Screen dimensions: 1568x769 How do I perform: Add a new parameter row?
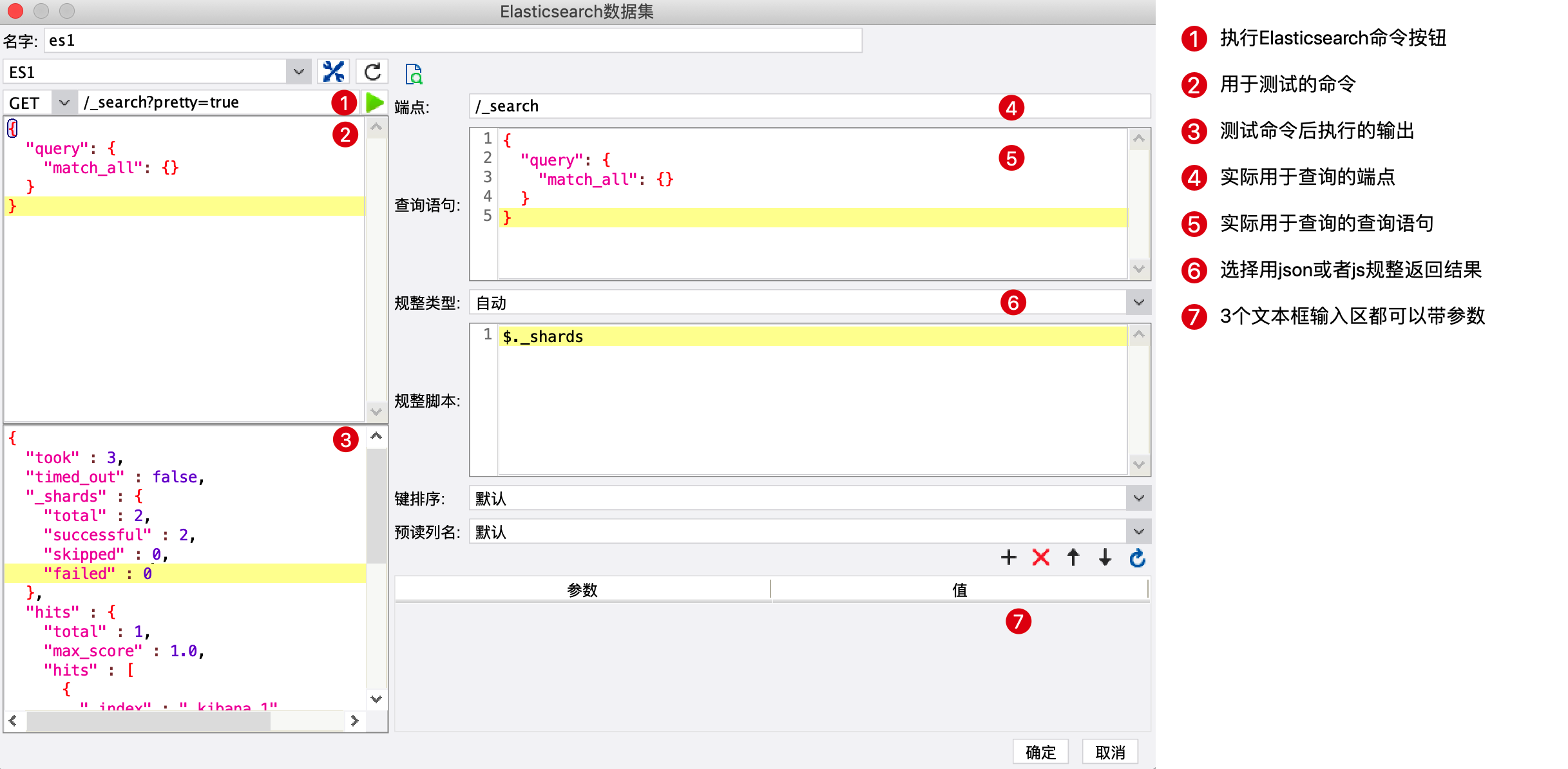pyautogui.click(x=1008, y=558)
